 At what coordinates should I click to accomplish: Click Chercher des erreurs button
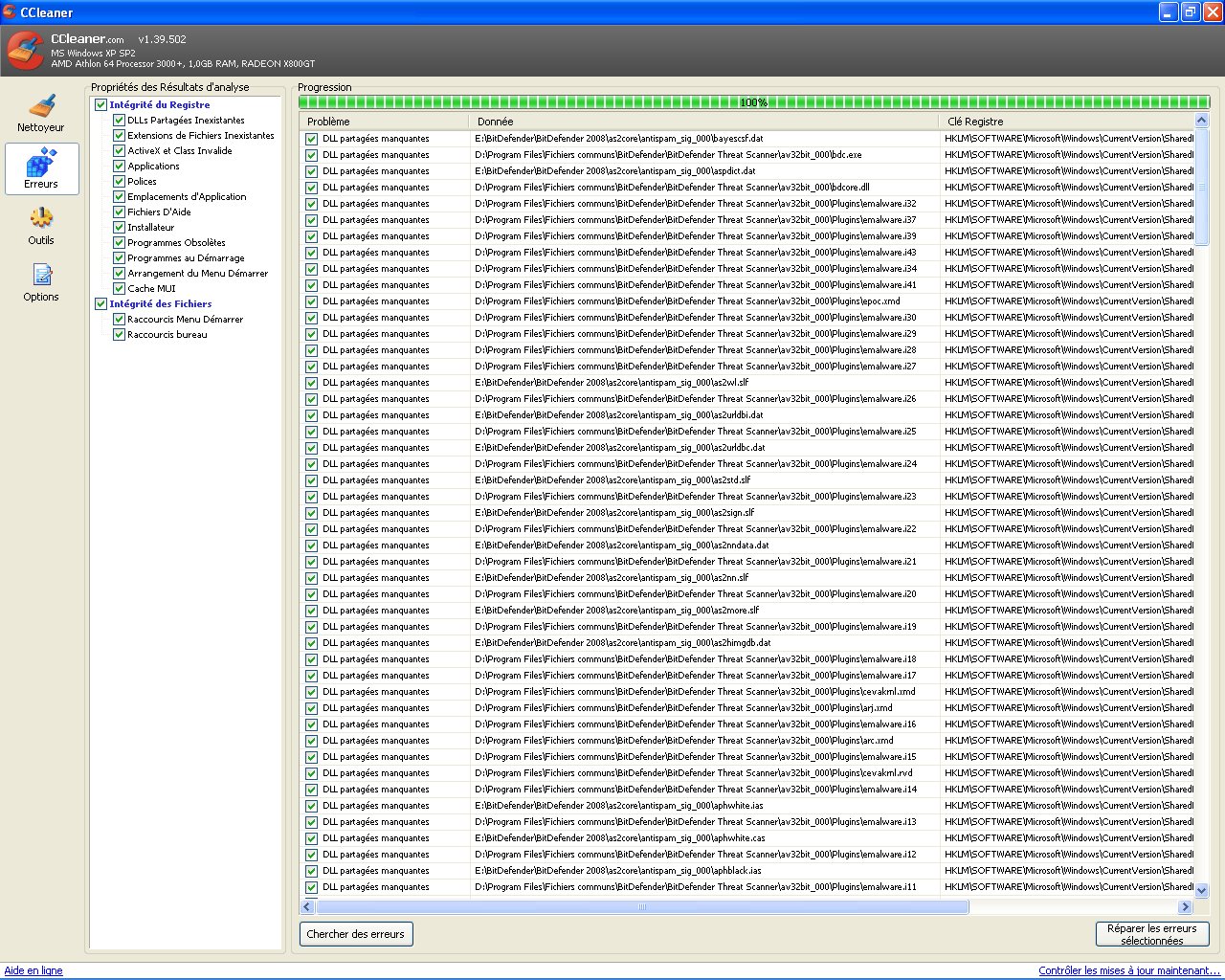(x=356, y=934)
